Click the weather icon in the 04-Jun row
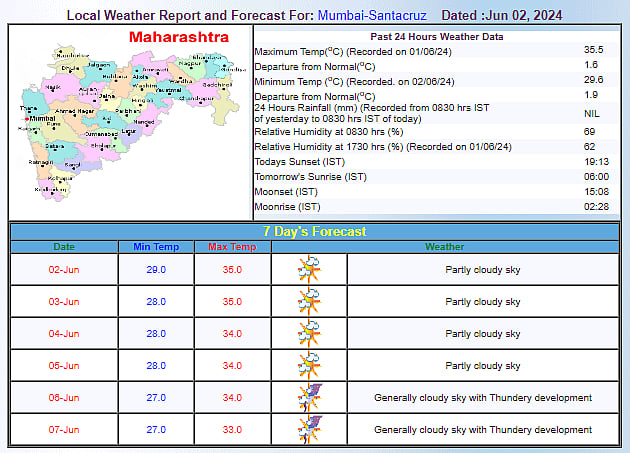The image size is (630, 453). tap(309, 333)
